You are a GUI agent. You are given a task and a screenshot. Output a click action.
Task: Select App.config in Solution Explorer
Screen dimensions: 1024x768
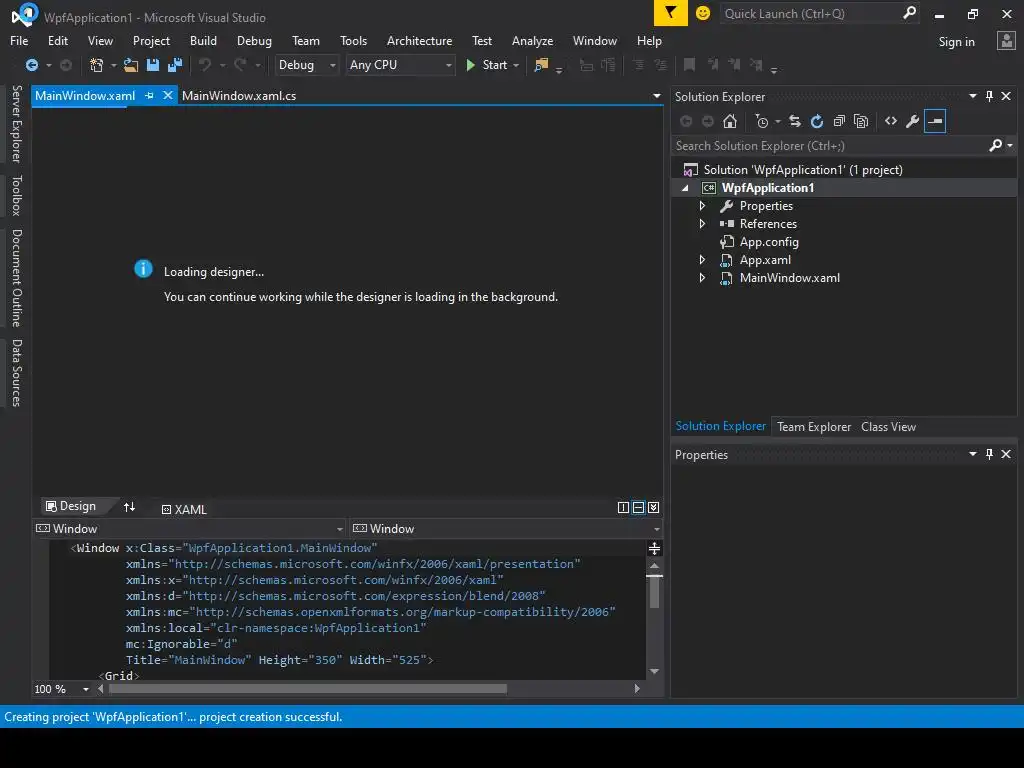coord(769,242)
